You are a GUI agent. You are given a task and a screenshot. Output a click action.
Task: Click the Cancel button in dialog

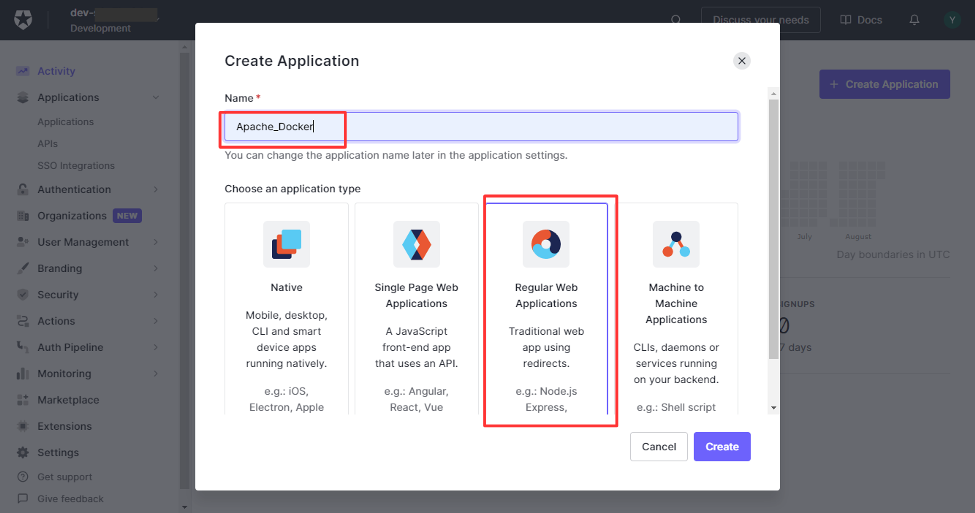[658, 446]
